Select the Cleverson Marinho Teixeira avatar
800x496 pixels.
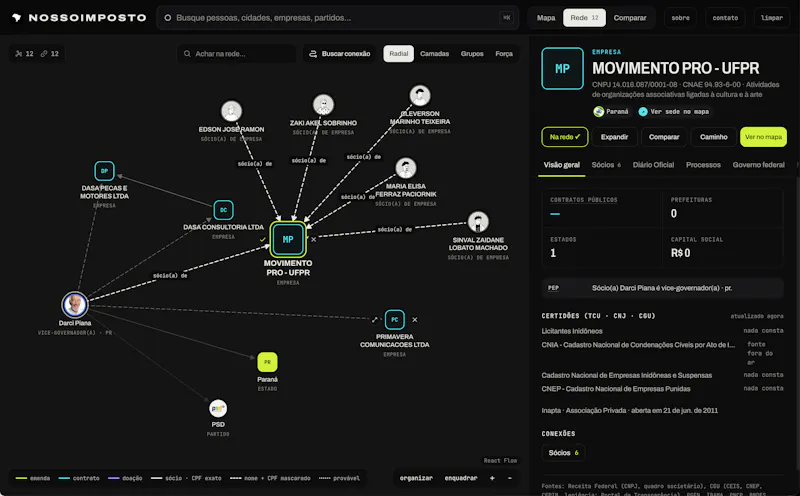click(420, 95)
